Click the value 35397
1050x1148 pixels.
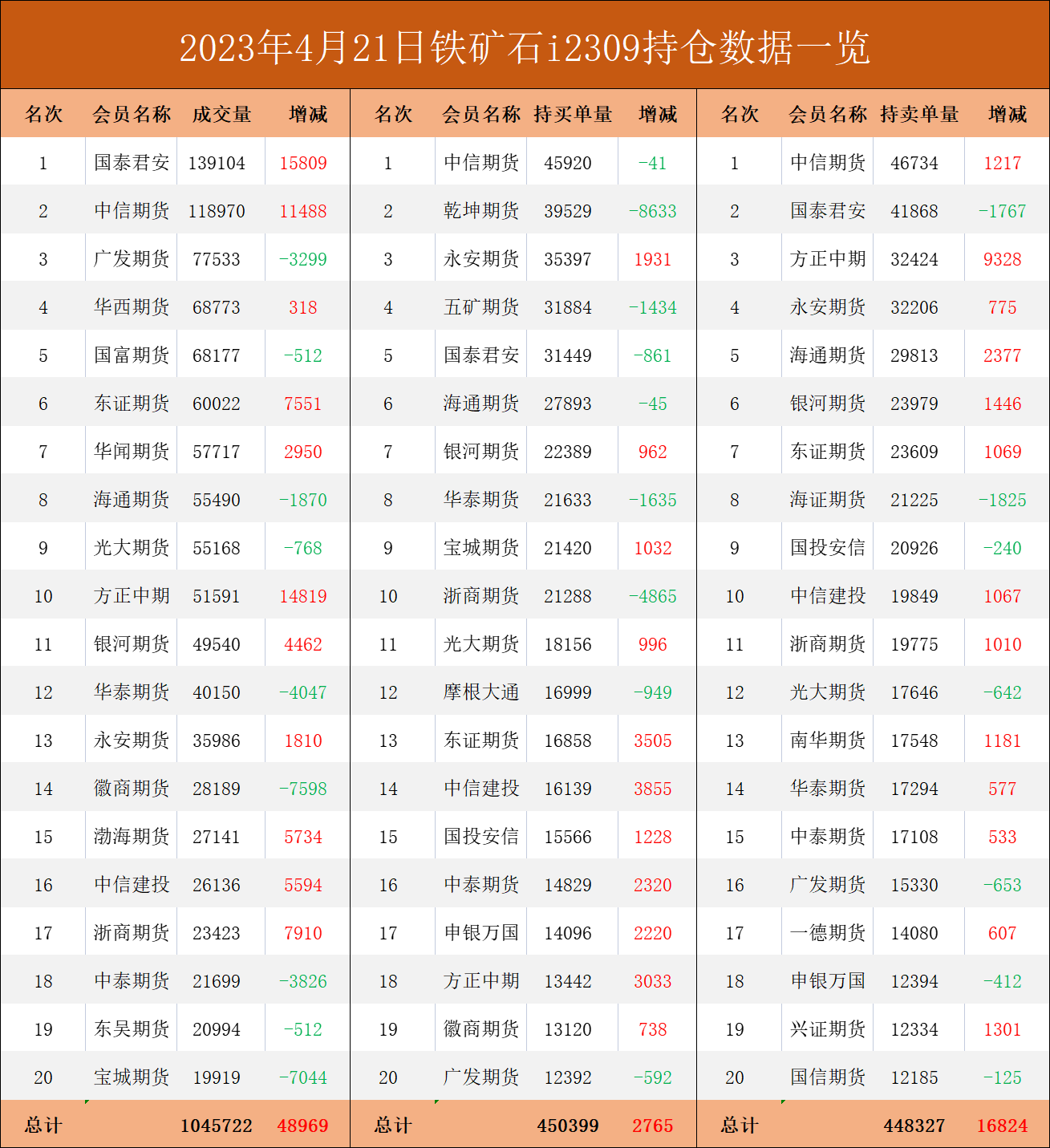568,259
